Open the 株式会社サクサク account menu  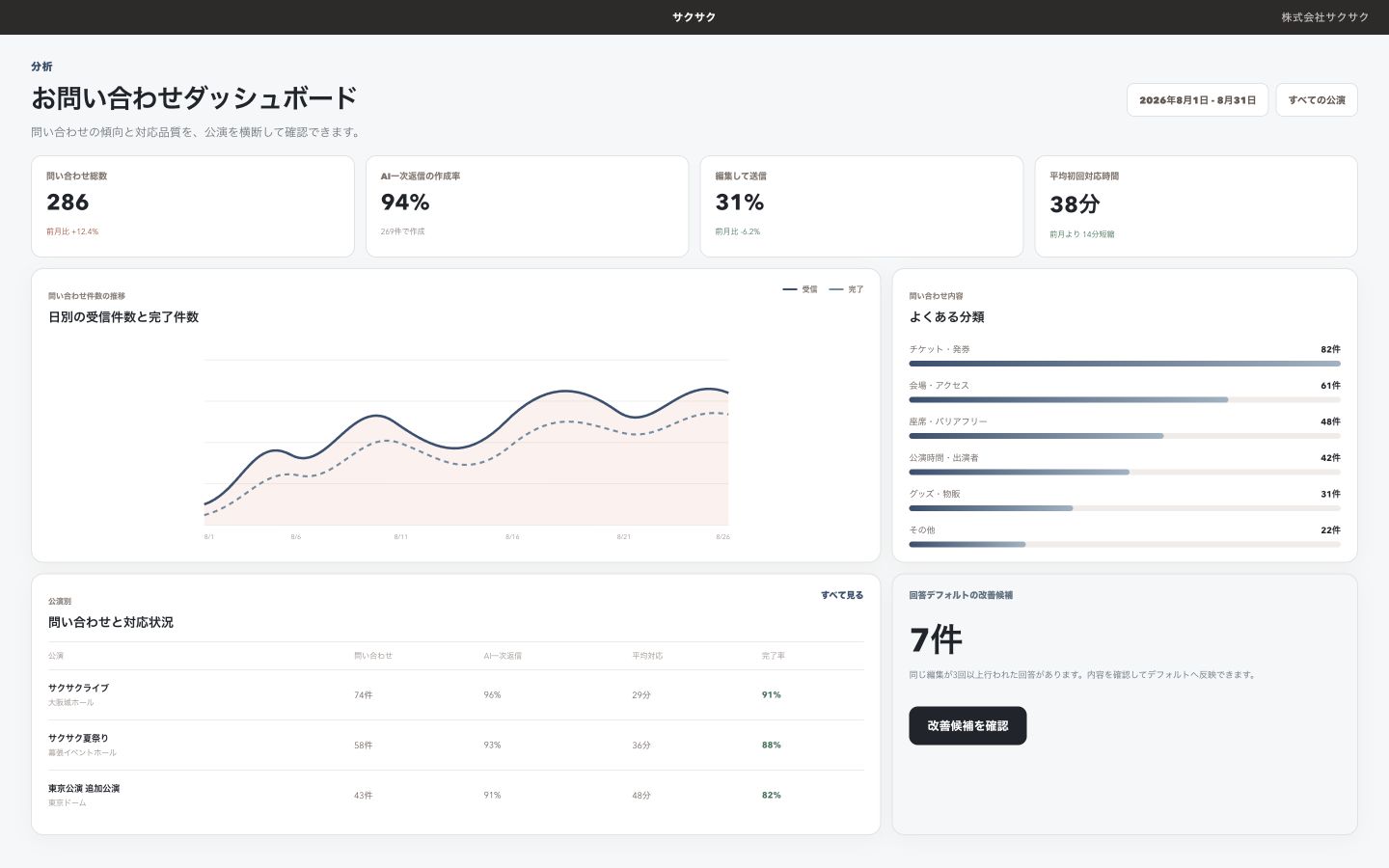(1324, 17)
